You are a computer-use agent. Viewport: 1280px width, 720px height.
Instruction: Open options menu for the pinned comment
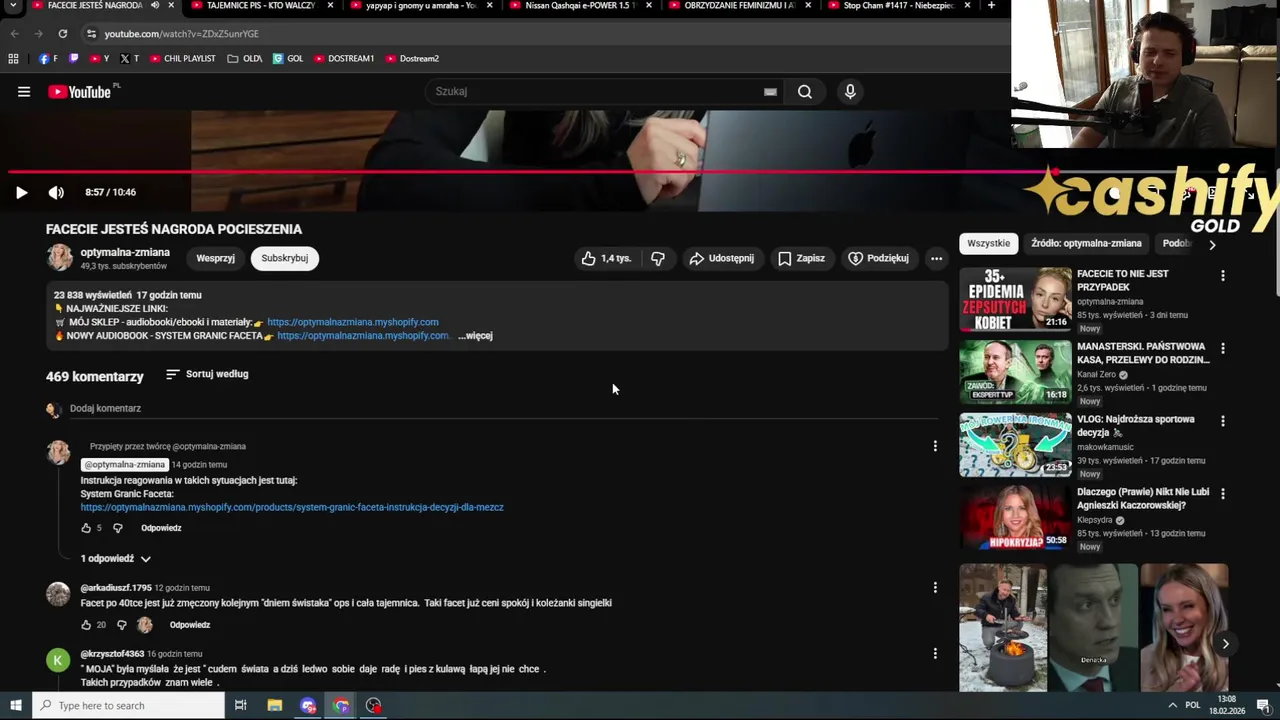(x=935, y=446)
